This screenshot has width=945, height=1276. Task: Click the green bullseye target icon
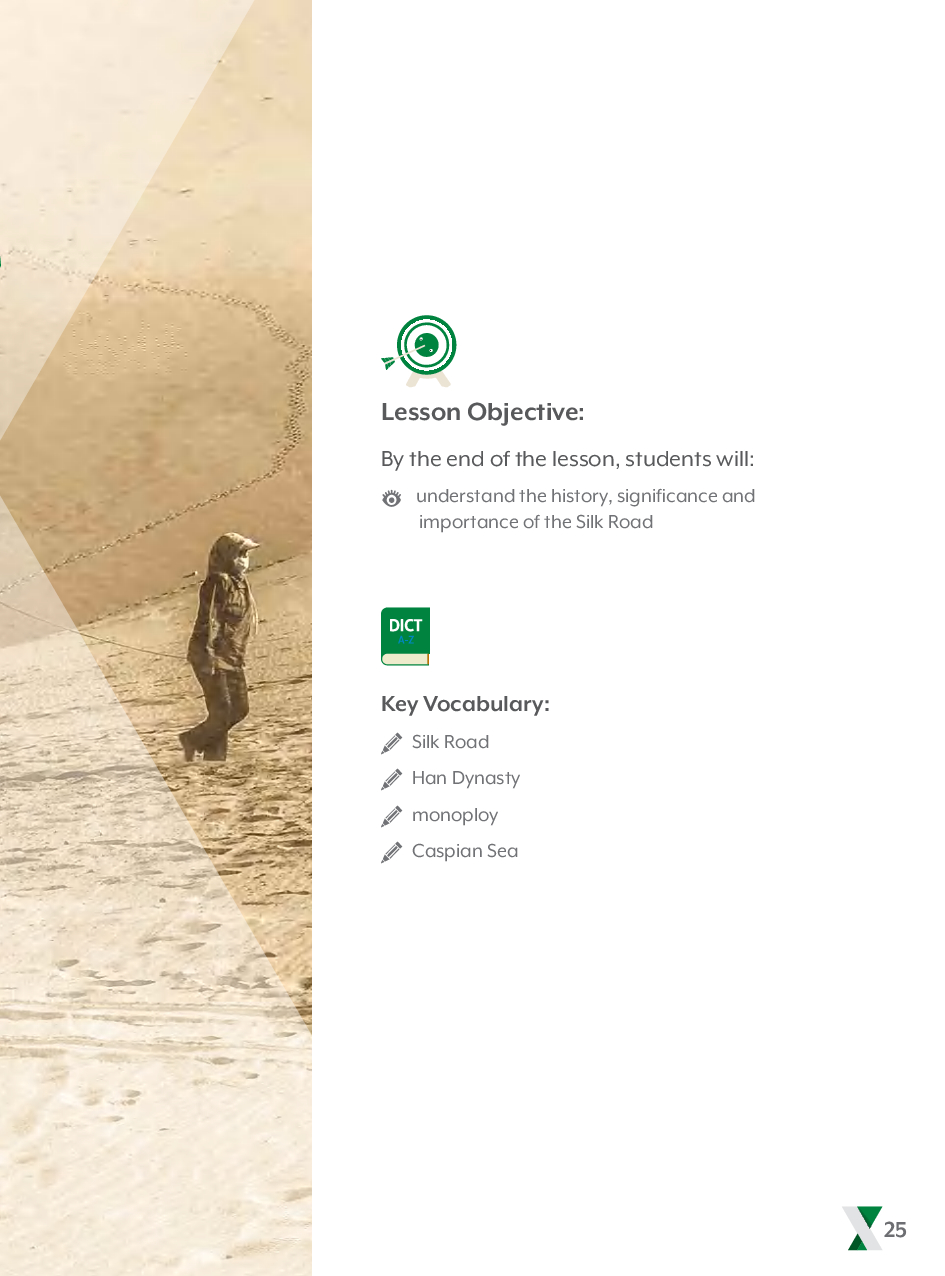(420, 351)
